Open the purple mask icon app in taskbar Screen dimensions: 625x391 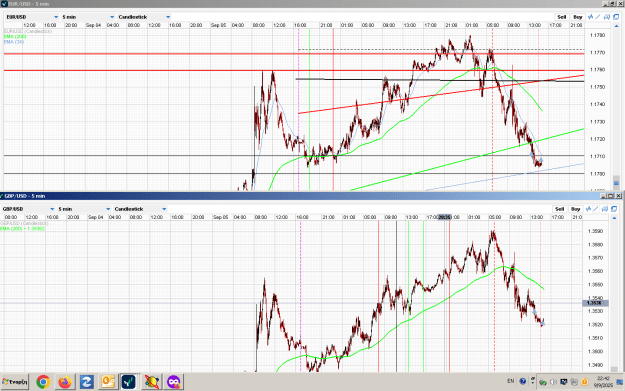pos(173,382)
